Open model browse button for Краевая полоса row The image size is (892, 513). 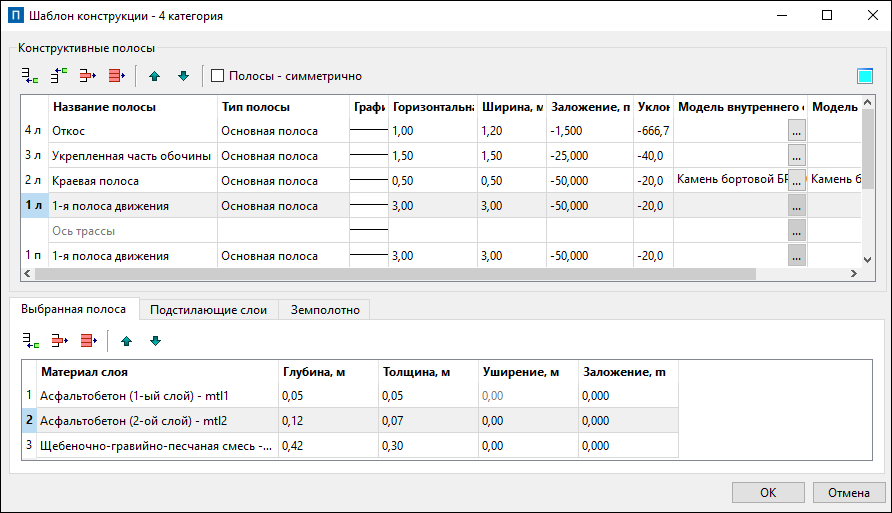click(796, 181)
